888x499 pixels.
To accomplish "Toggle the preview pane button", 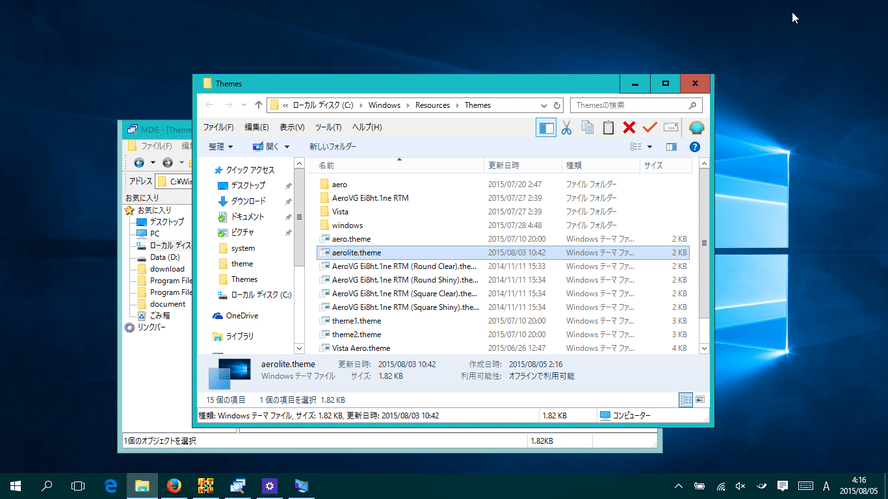I will pyautogui.click(x=671, y=147).
